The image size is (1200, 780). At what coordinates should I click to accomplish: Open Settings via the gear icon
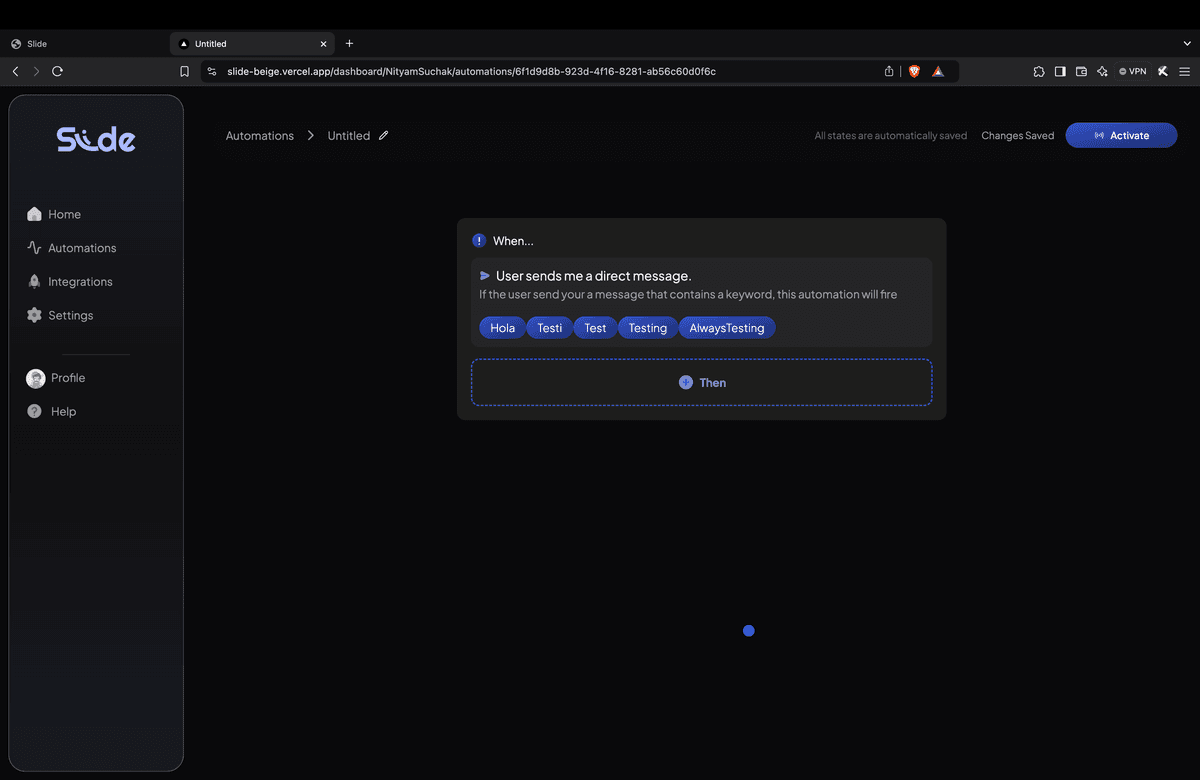pos(33,314)
